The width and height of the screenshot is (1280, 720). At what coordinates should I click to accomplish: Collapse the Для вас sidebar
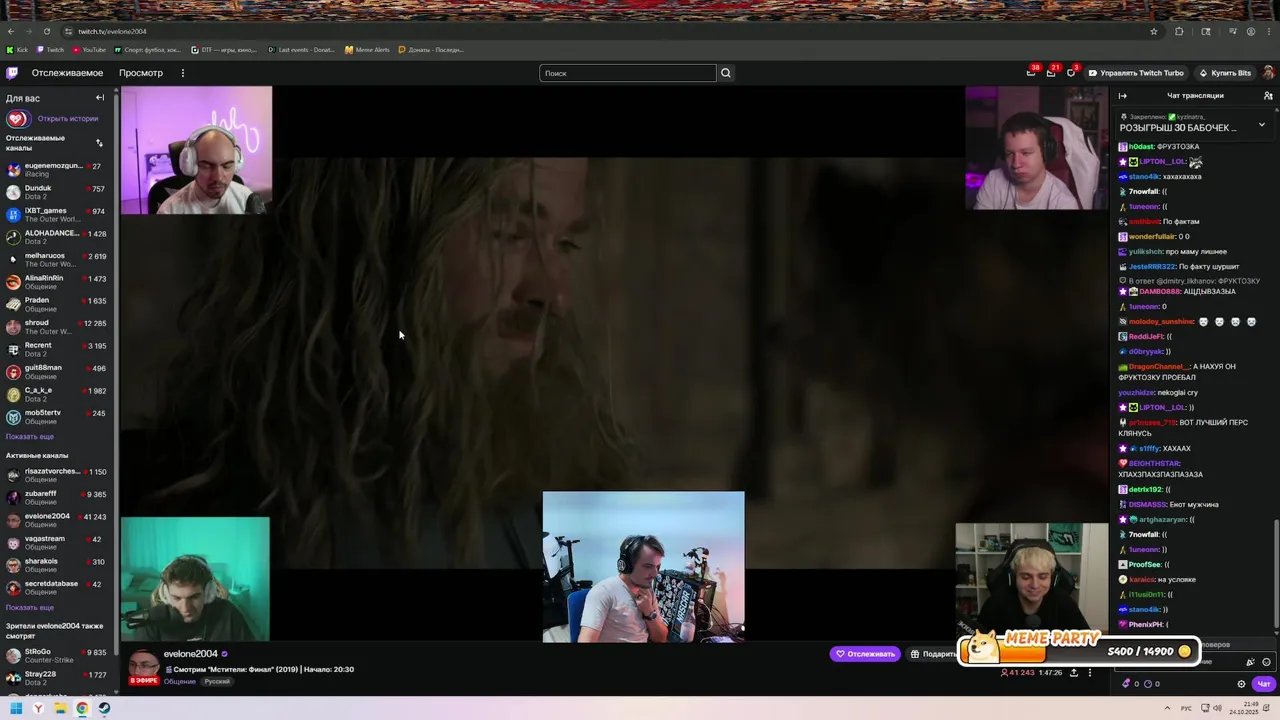(100, 98)
